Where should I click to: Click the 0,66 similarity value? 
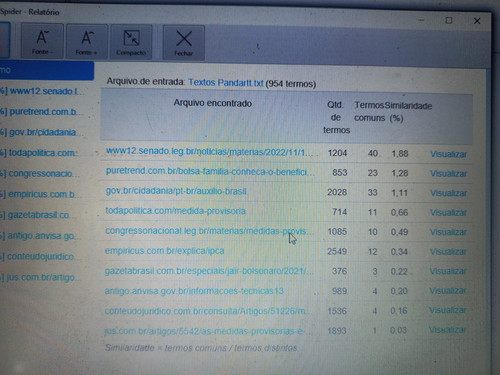(399, 212)
